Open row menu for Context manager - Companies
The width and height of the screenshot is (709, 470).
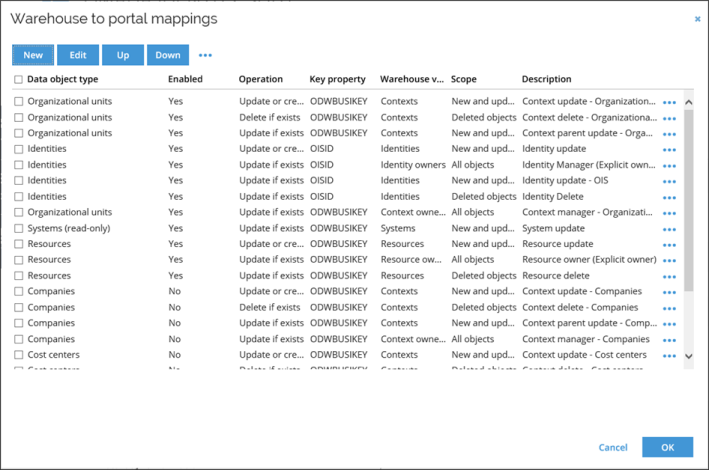pos(669,340)
